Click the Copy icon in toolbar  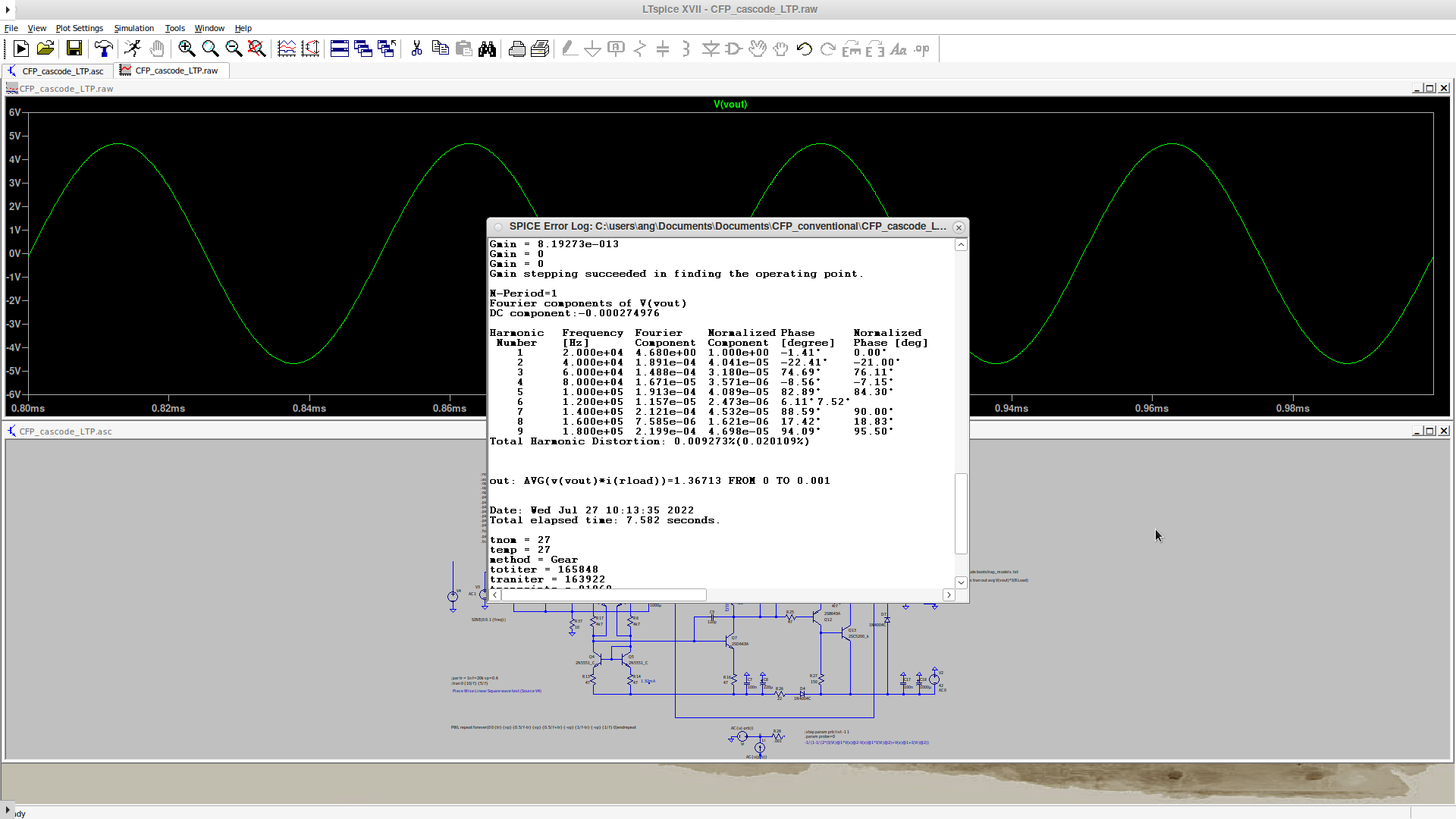pyautogui.click(x=440, y=49)
